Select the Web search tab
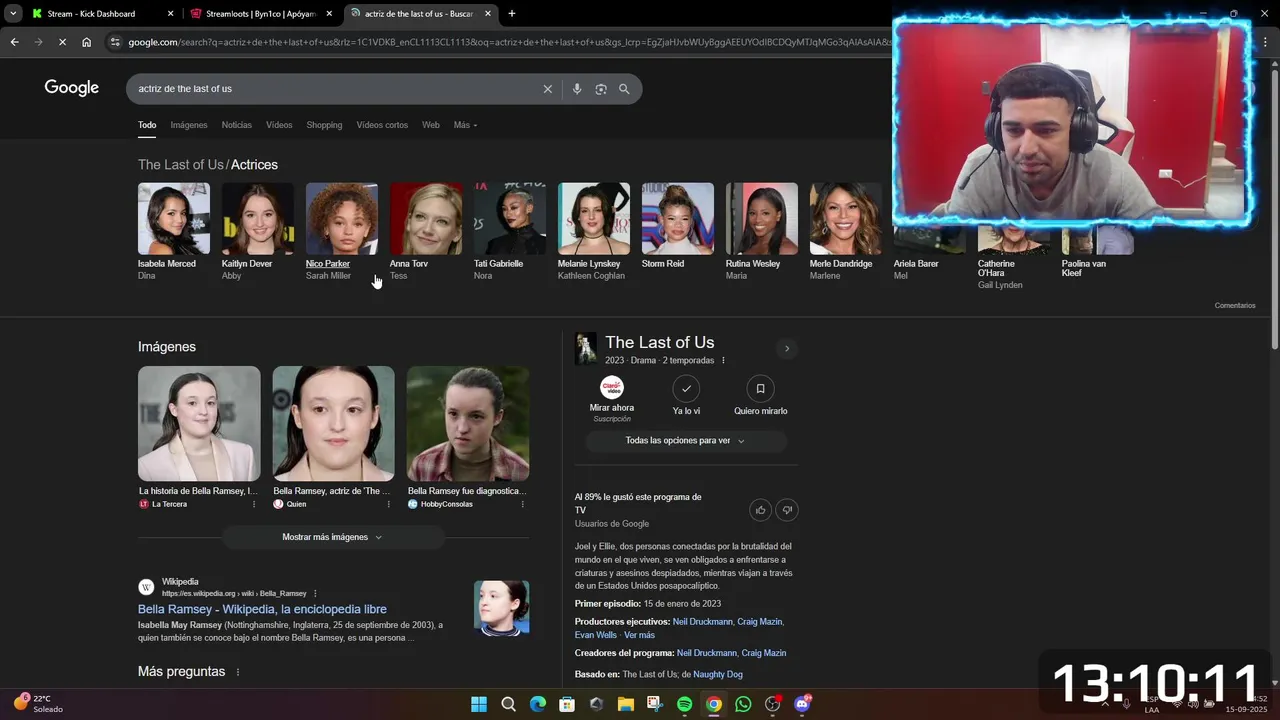 coord(431,125)
